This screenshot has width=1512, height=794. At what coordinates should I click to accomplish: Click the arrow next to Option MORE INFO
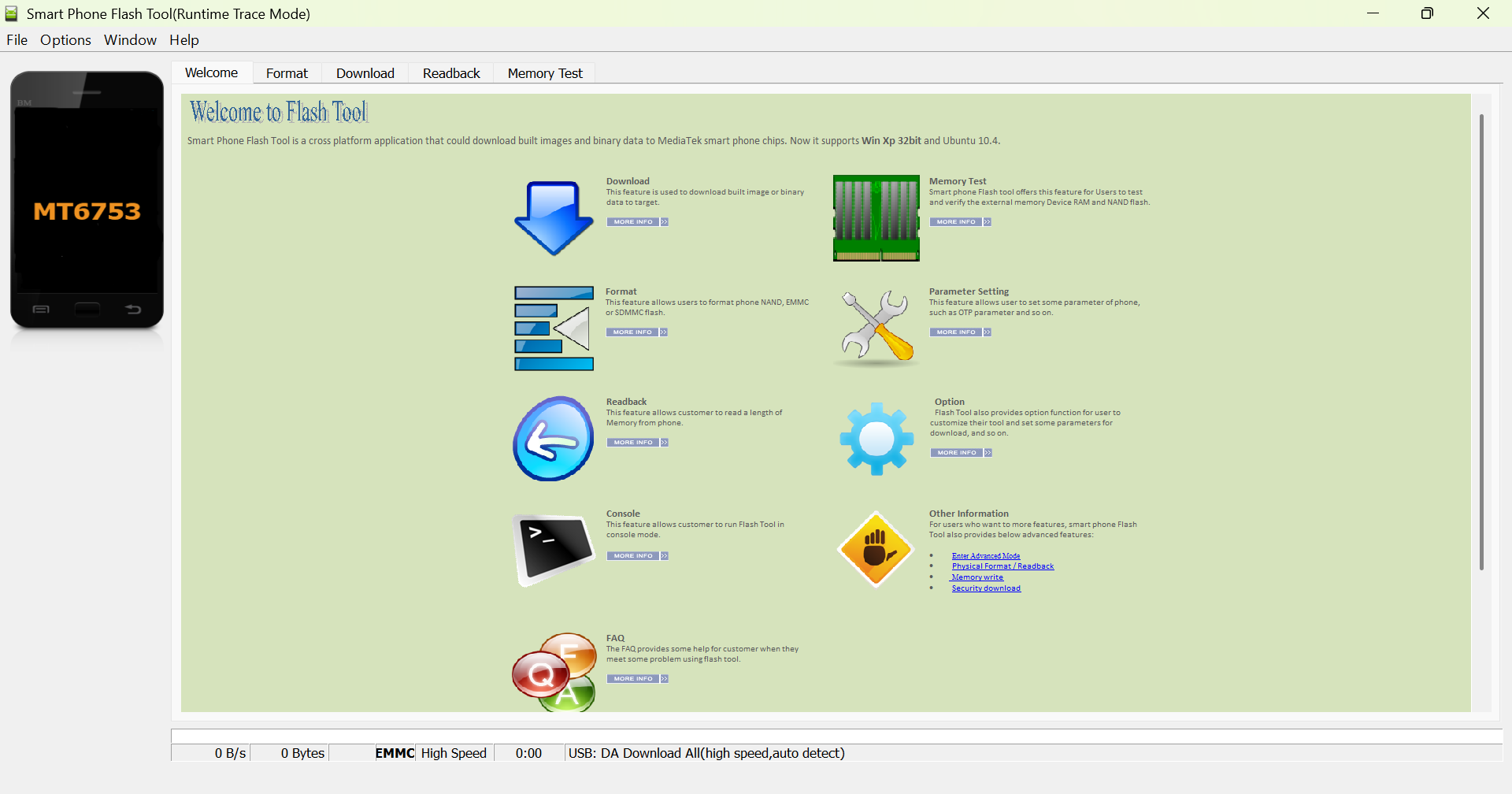click(988, 453)
